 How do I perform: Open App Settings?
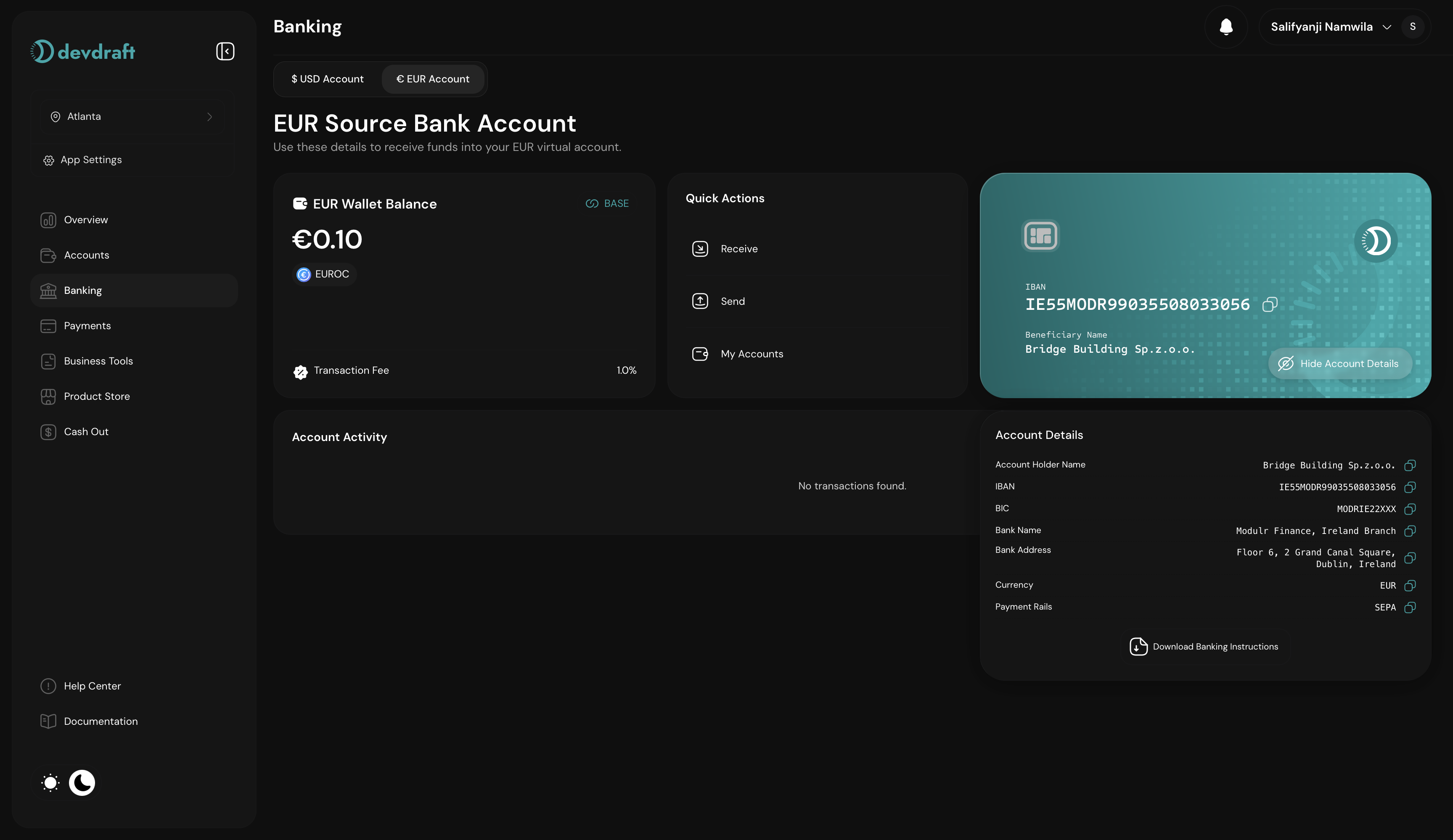click(x=90, y=160)
